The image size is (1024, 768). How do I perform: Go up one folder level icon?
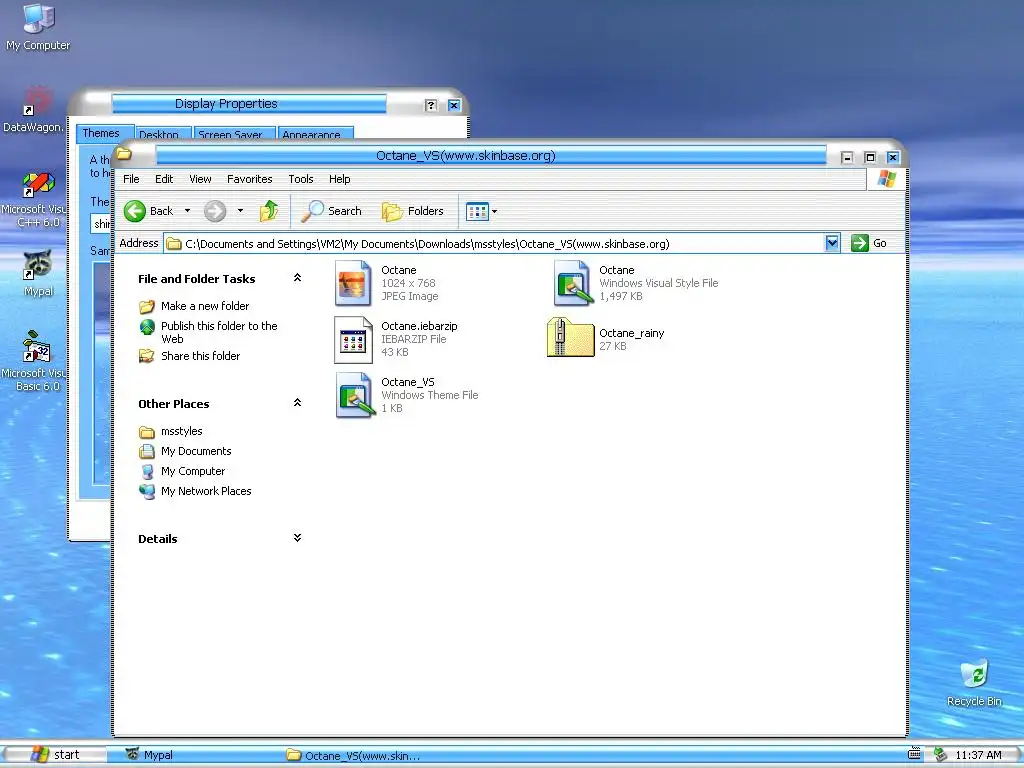pyautogui.click(x=269, y=210)
